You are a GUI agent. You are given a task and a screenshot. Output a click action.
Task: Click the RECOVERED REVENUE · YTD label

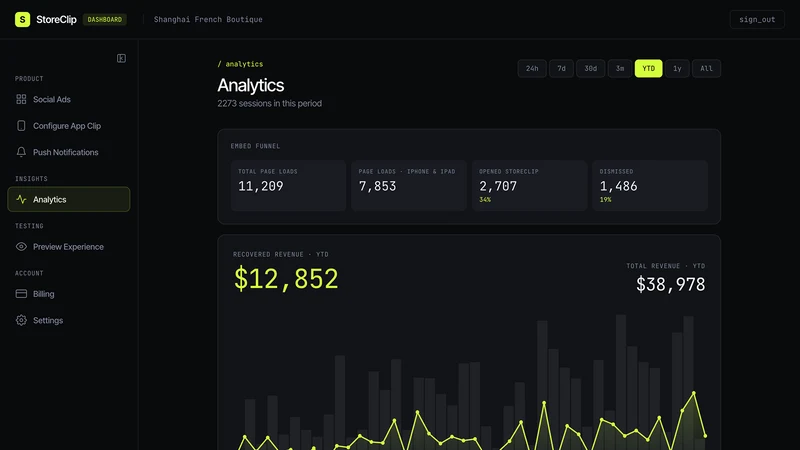click(x=281, y=254)
